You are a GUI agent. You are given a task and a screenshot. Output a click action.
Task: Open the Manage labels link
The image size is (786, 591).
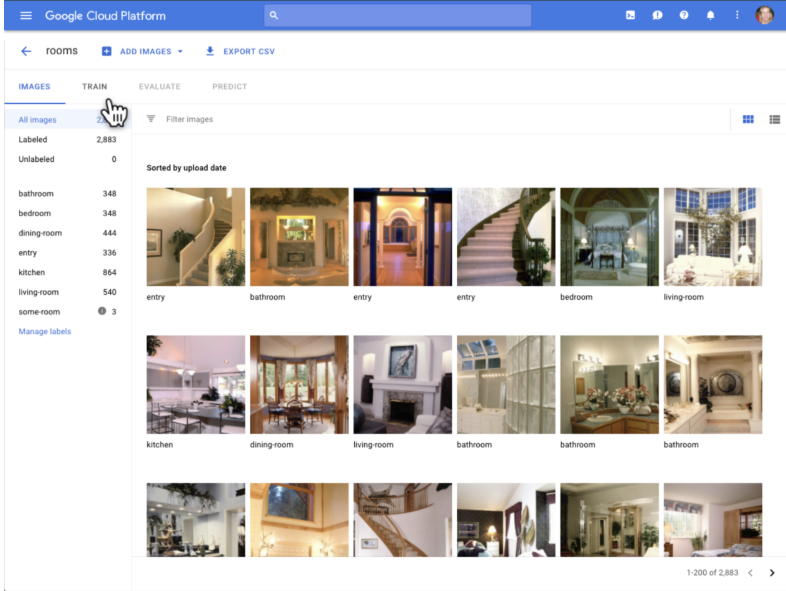pyautogui.click(x=45, y=331)
